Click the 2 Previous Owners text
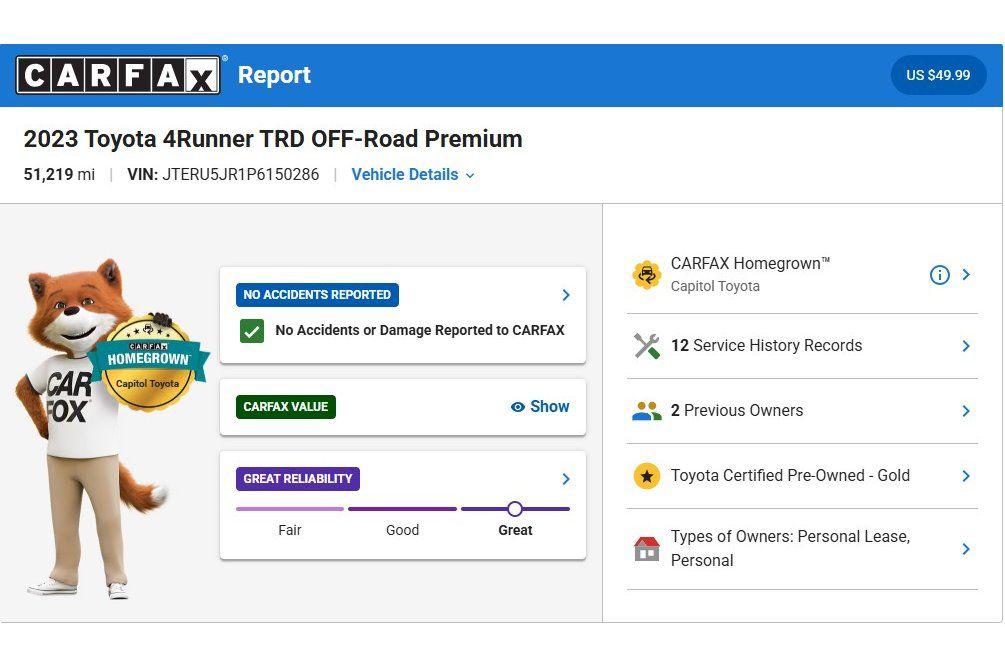1005x670 pixels. point(737,410)
